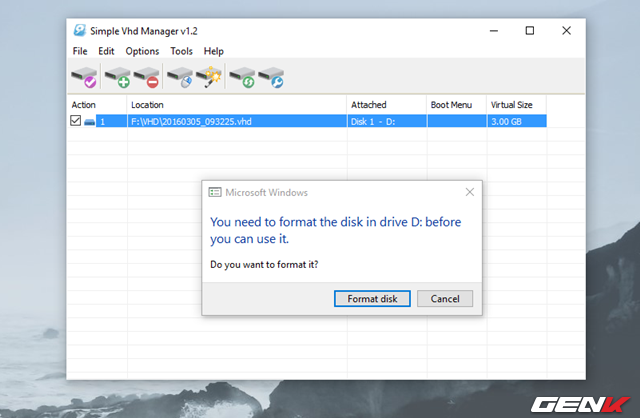Open the Tools menu
This screenshot has width=640, height=418.
coord(181,51)
